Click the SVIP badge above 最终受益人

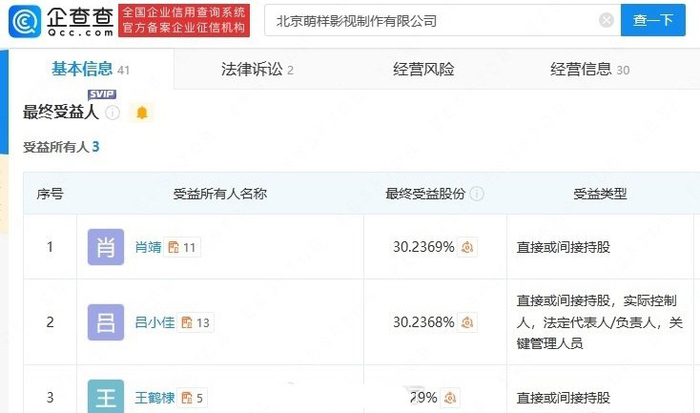click(x=102, y=94)
